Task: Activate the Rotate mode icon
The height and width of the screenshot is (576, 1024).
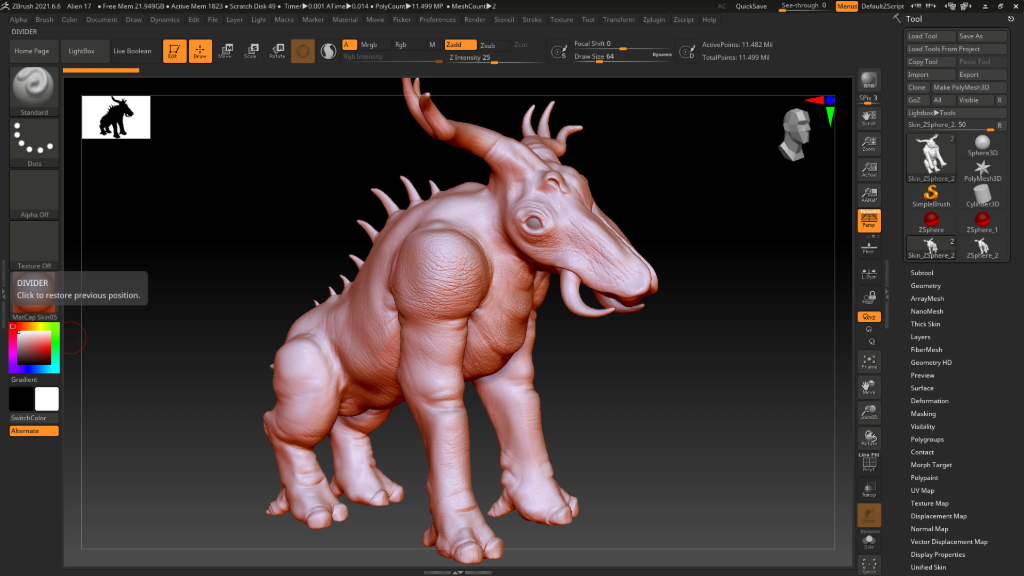Action: click(x=277, y=51)
